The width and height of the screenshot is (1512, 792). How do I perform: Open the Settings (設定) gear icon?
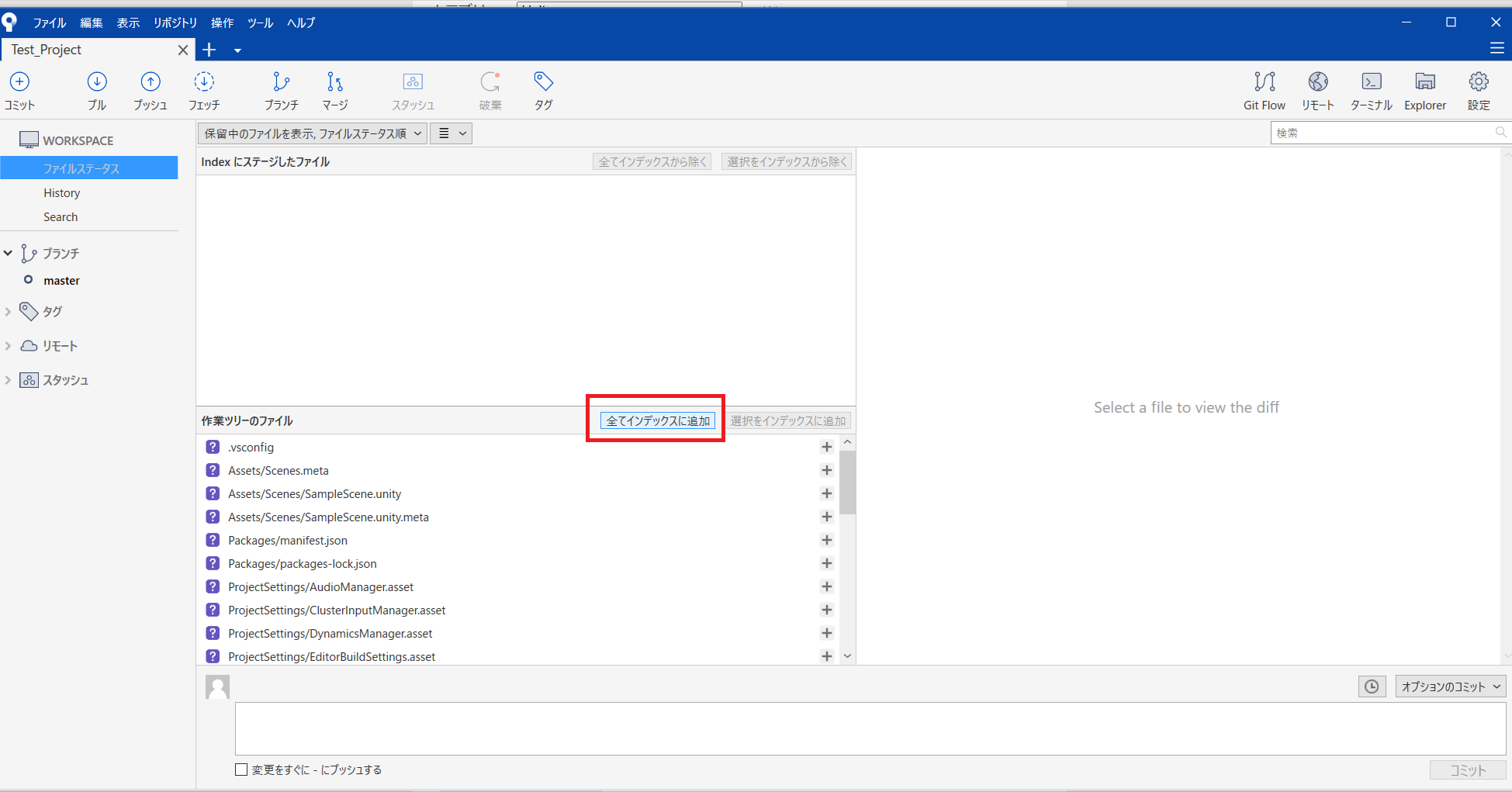pyautogui.click(x=1479, y=90)
